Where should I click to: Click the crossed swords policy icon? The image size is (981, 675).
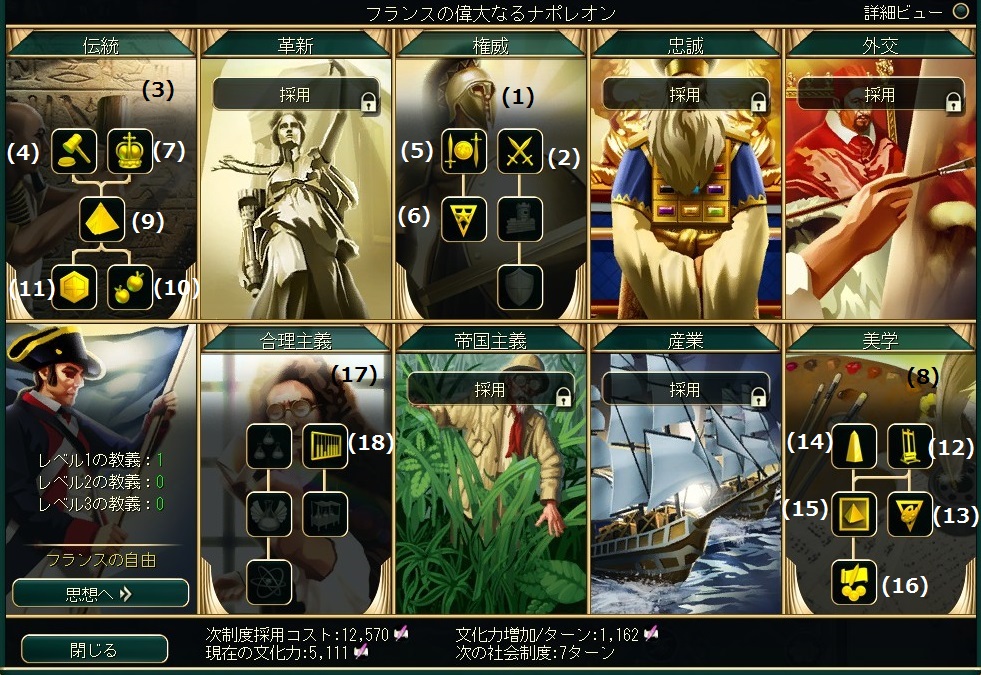pos(520,151)
